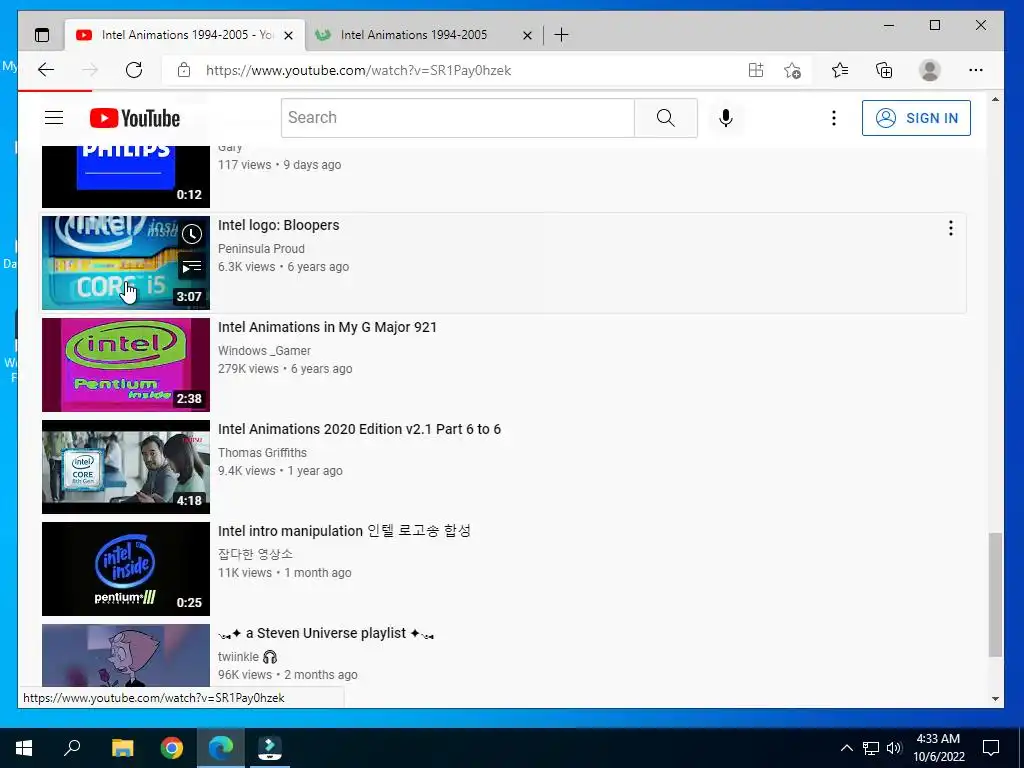Click the Microsoft Edge taskbar icon
The image size is (1024, 768).
click(221, 748)
